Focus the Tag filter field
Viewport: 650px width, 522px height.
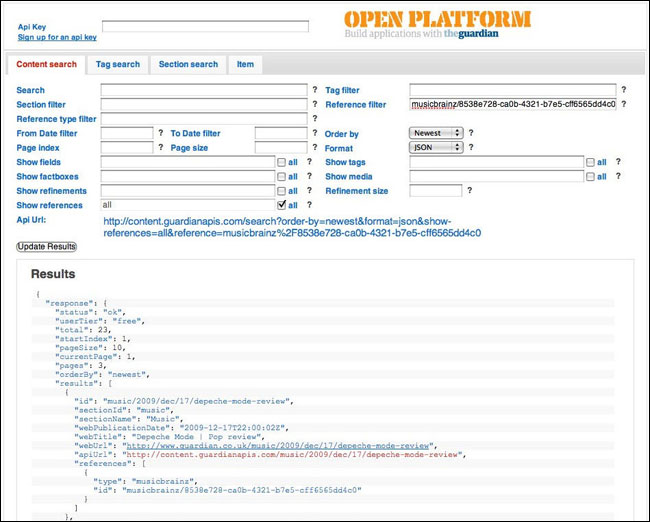coord(513,90)
